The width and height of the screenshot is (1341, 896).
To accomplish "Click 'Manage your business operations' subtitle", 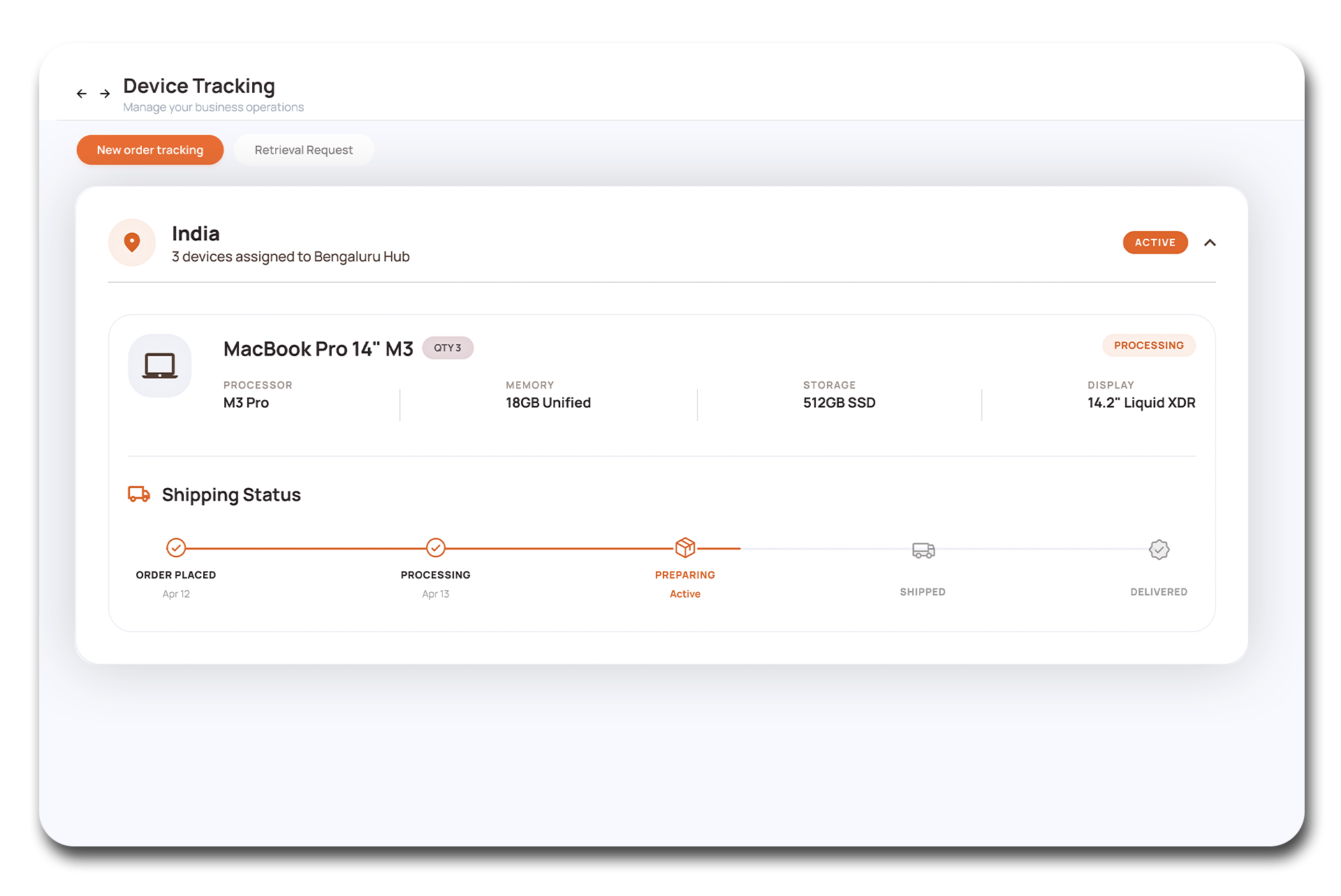I will point(214,108).
